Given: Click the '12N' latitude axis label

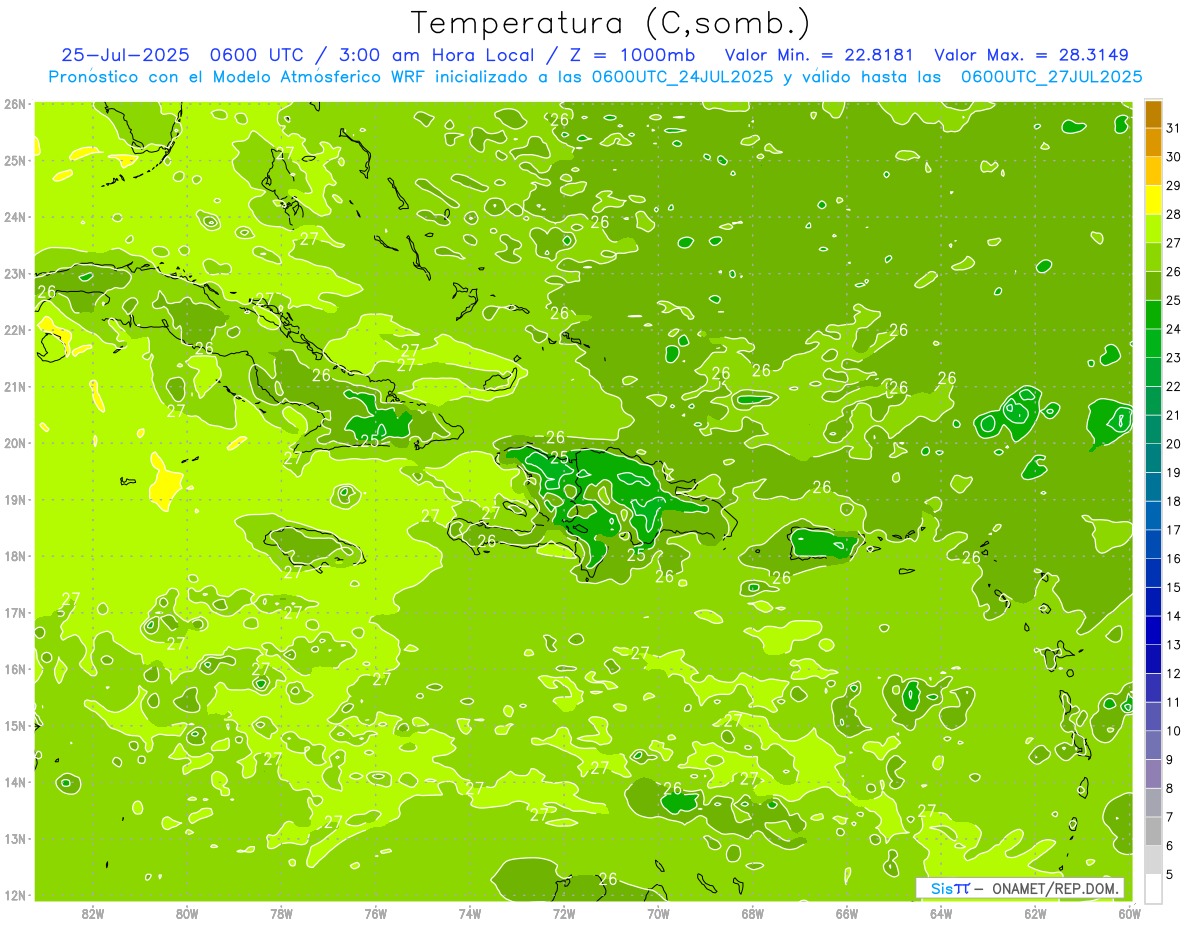Looking at the screenshot, I should [15, 895].
